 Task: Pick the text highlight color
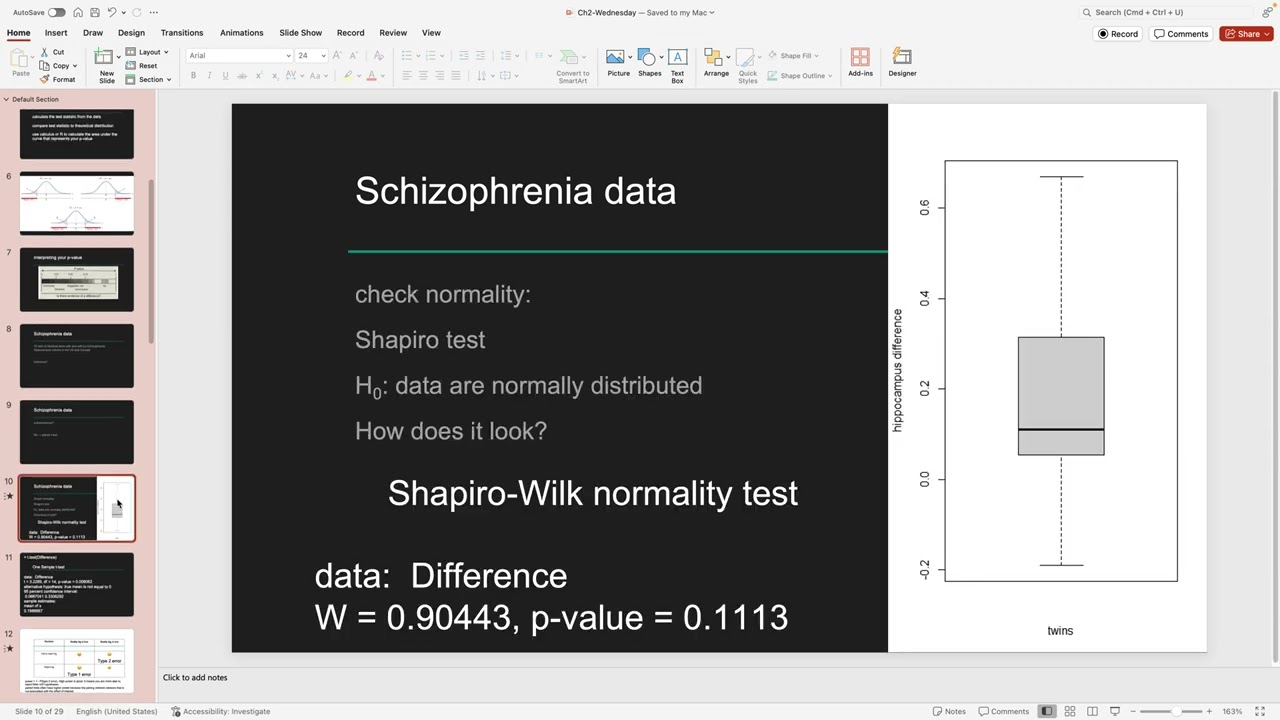tap(348, 76)
